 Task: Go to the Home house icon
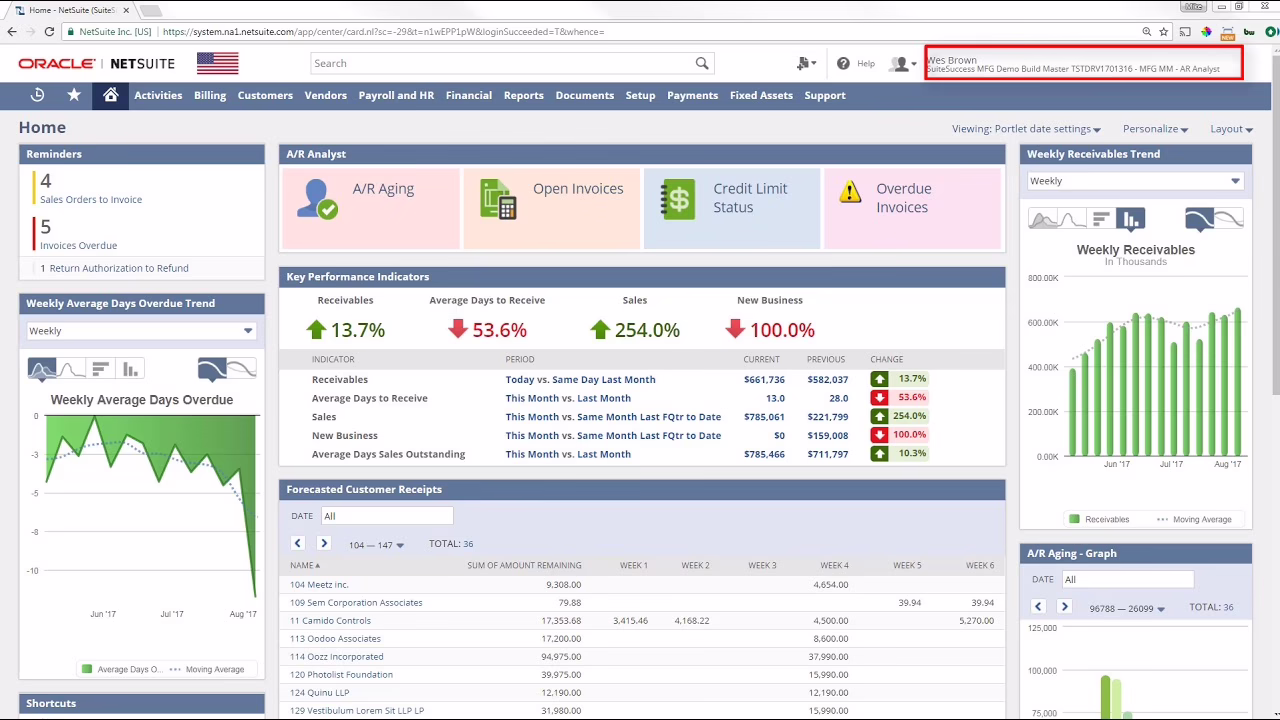(111, 95)
